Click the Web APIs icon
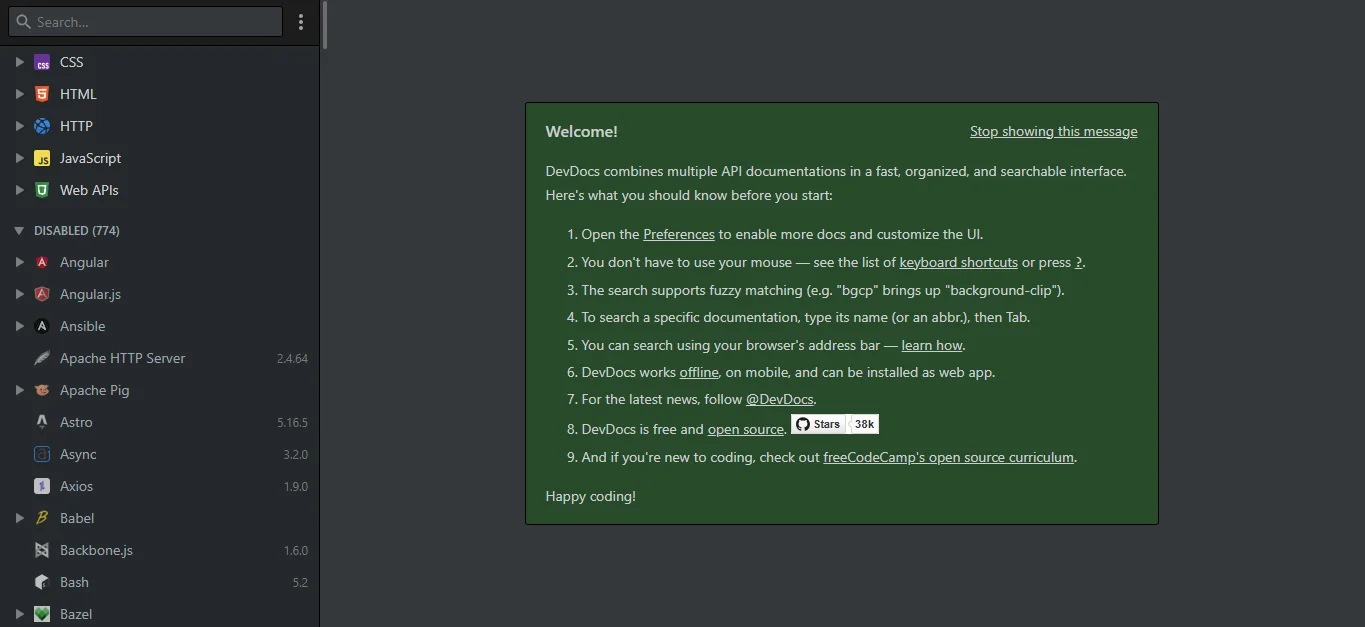The height and width of the screenshot is (627, 1365). pos(42,190)
